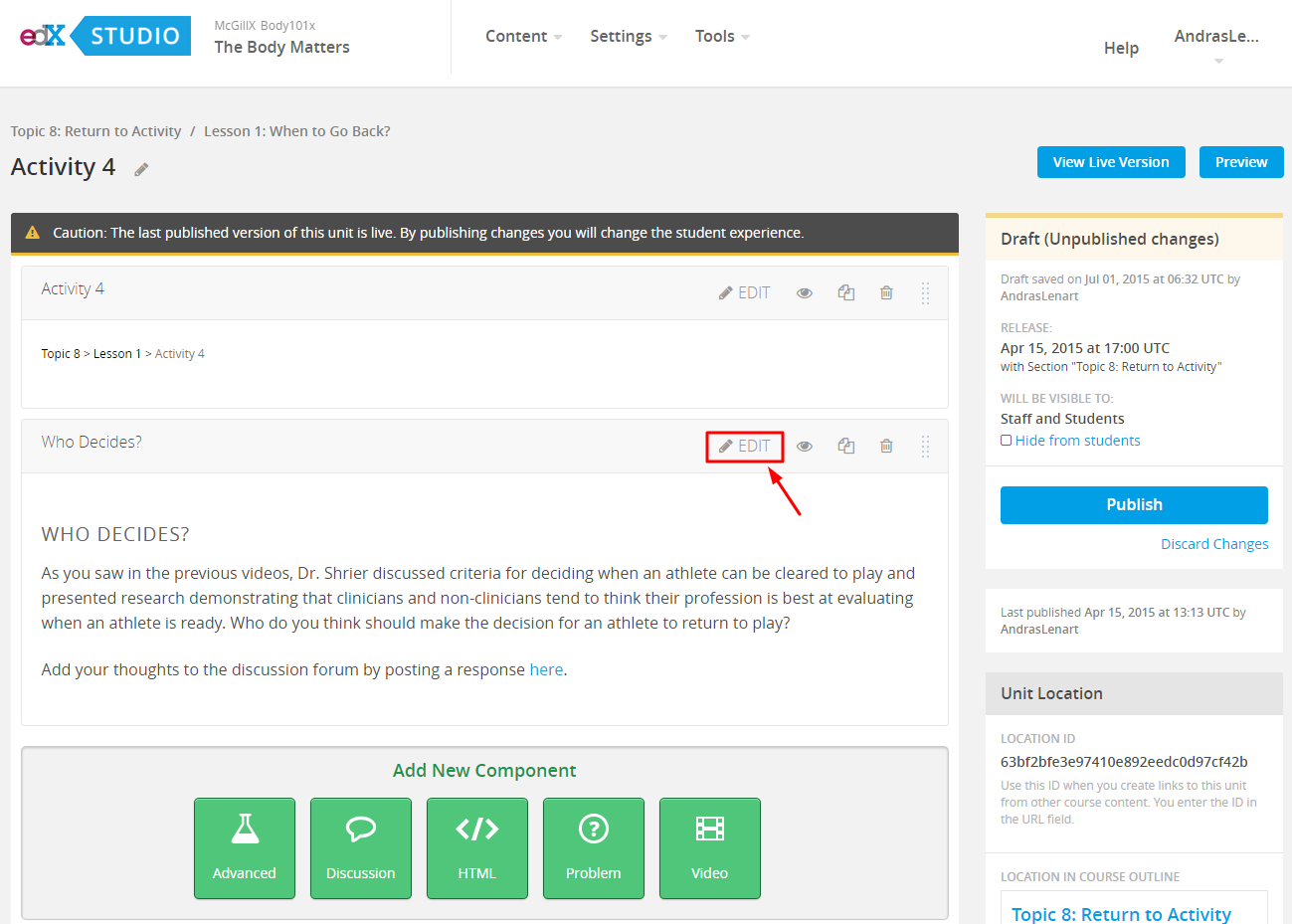Click Unit Location panel header
The height and width of the screenshot is (924, 1292).
click(1134, 693)
